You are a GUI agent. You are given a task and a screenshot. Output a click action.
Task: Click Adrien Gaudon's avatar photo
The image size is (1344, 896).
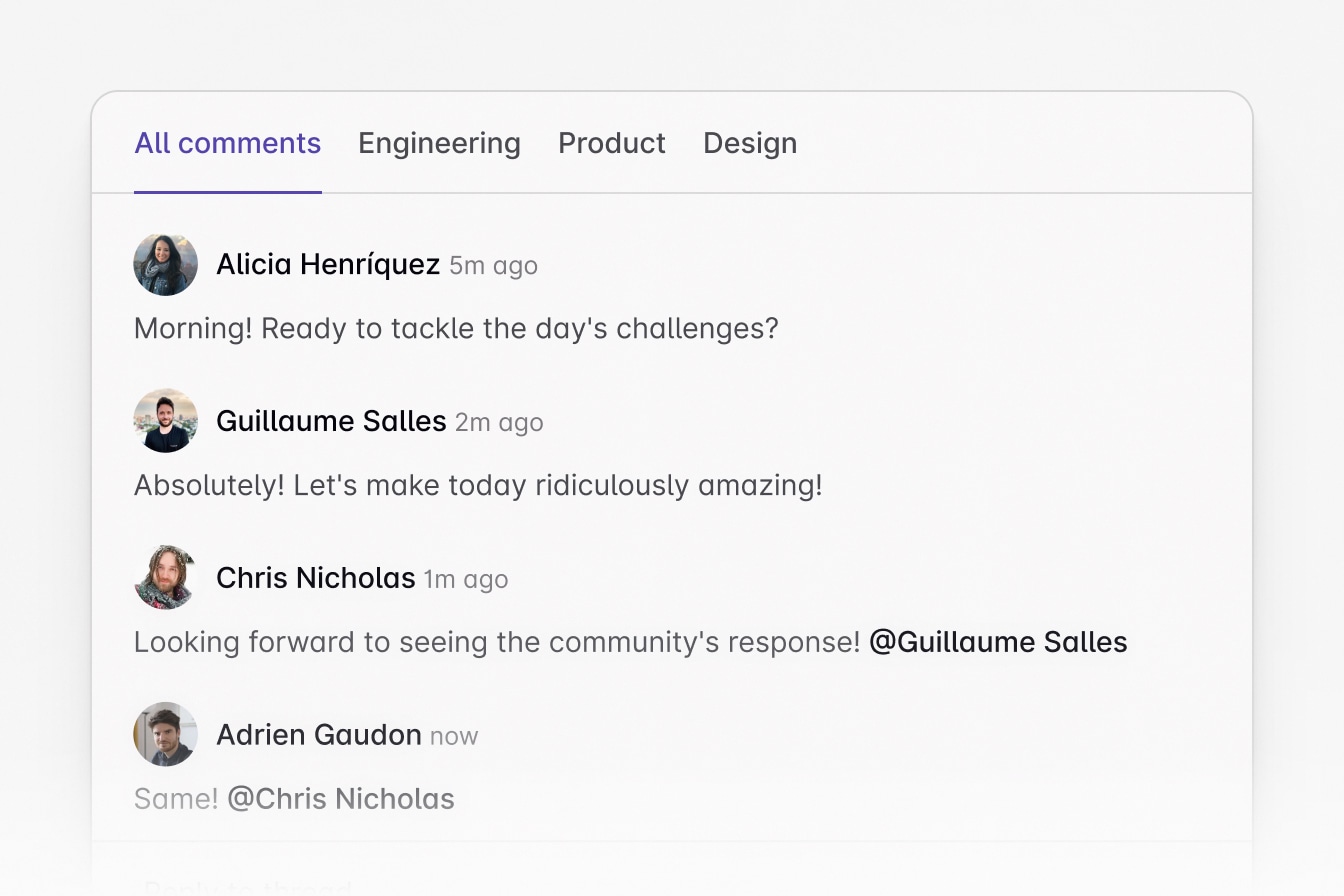pyautogui.click(x=165, y=733)
